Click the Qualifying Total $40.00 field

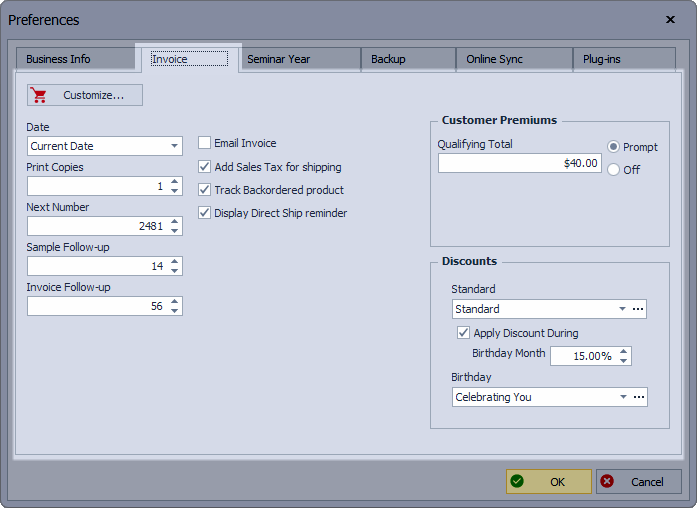[x=520, y=163]
